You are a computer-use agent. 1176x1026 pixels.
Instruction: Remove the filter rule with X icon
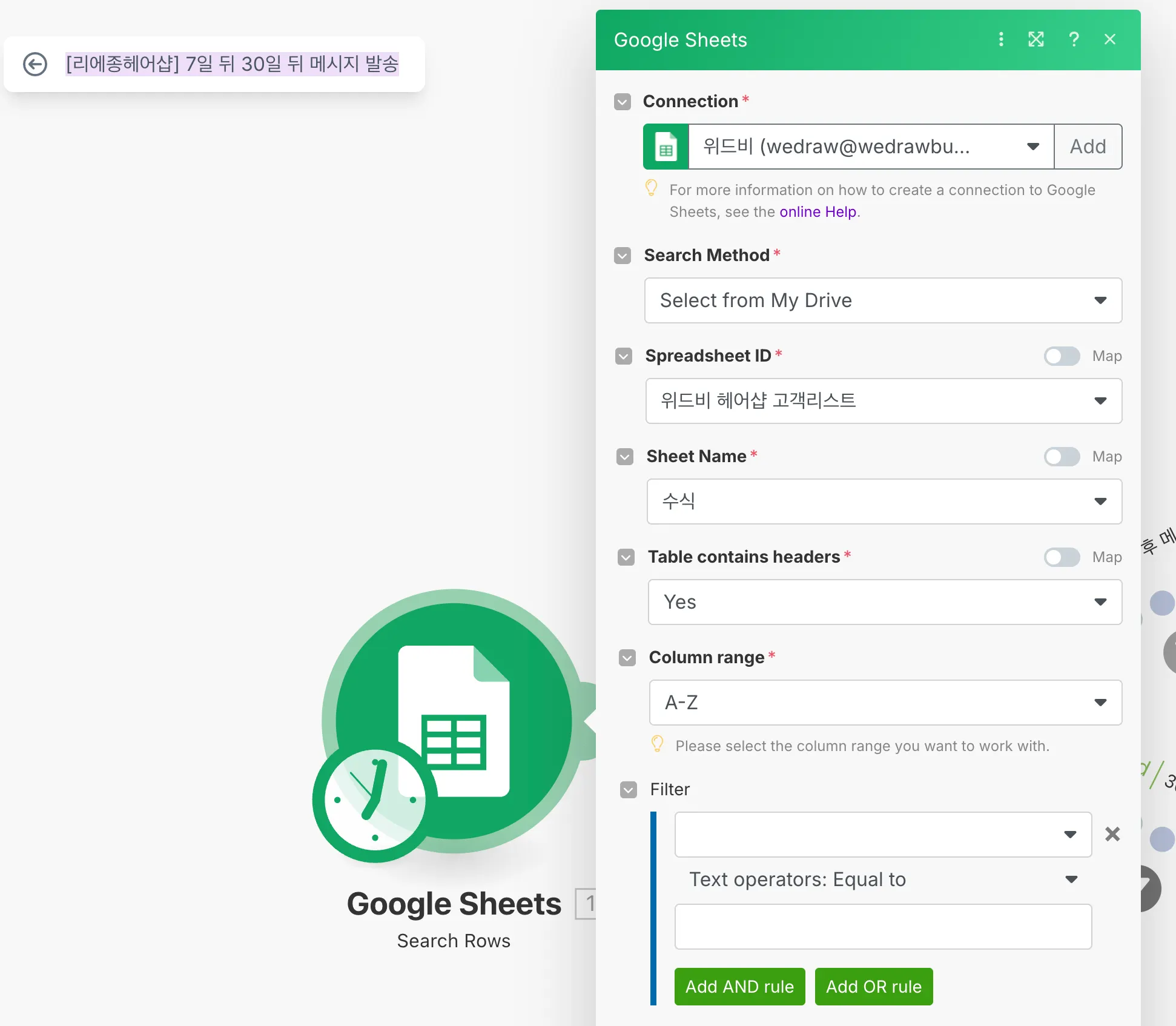tap(1112, 834)
